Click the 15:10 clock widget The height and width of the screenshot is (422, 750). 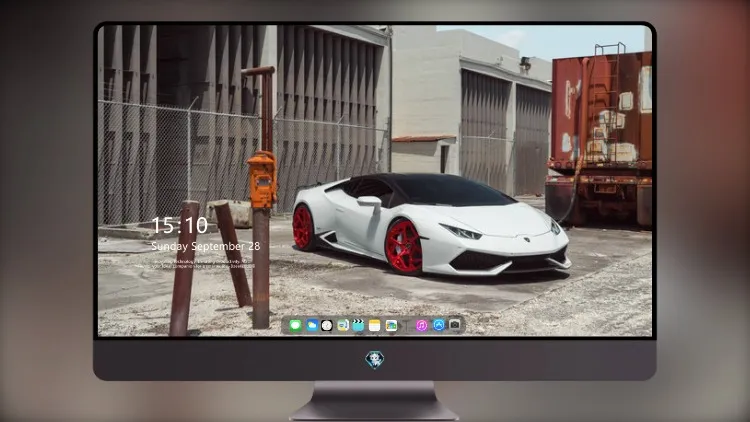180,225
